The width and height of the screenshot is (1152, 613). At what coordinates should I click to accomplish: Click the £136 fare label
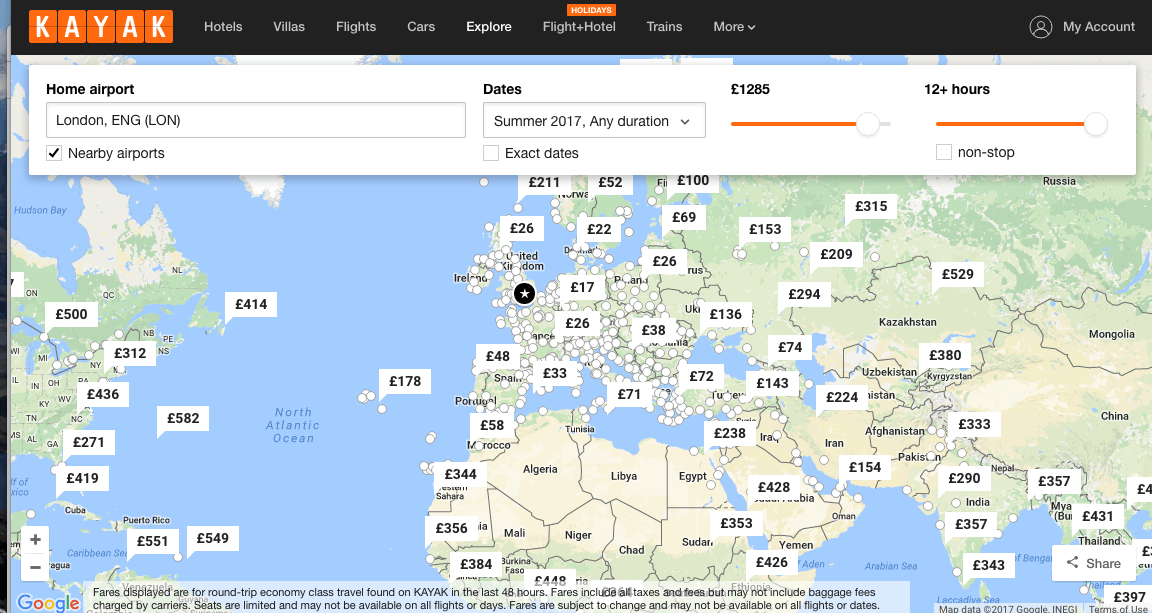[726, 315]
